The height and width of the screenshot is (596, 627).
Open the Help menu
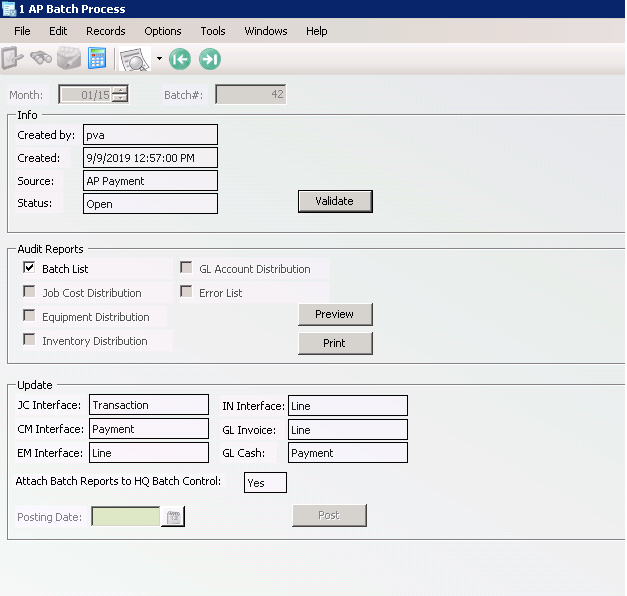tap(316, 31)
